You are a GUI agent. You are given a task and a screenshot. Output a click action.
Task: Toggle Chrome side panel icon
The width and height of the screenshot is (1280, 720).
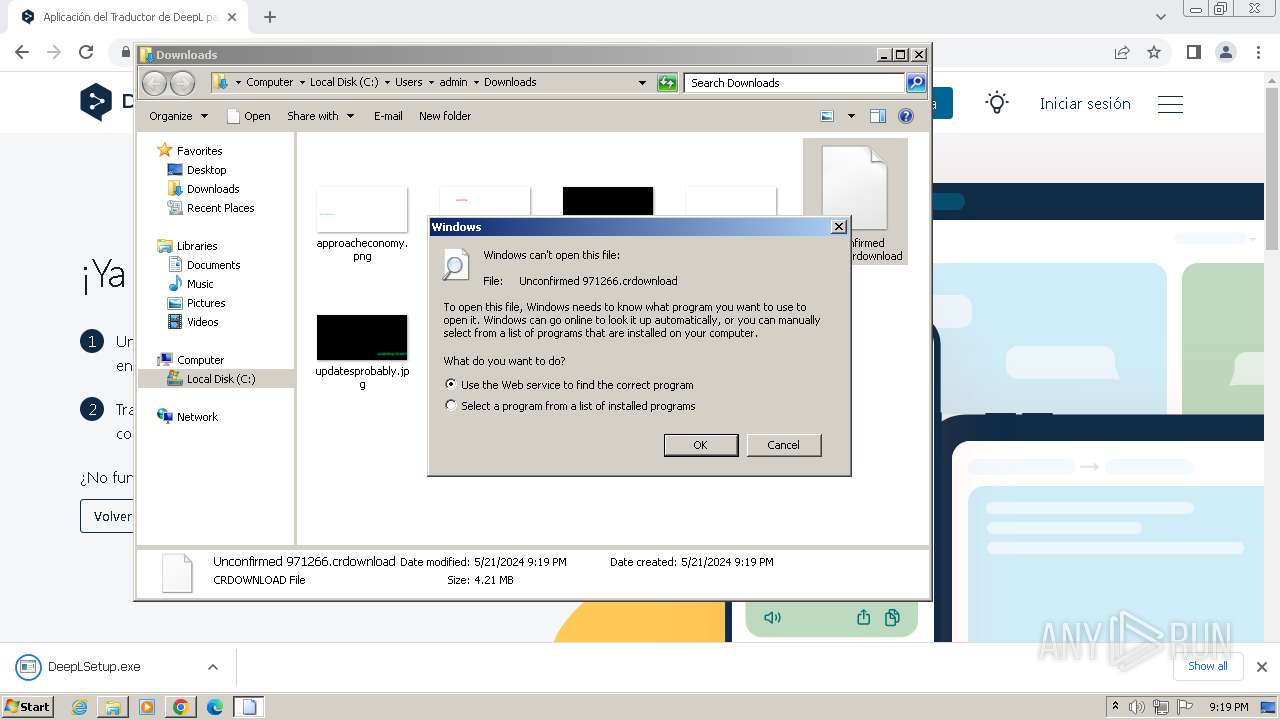pyautogui.click(x=1193, y=53)
